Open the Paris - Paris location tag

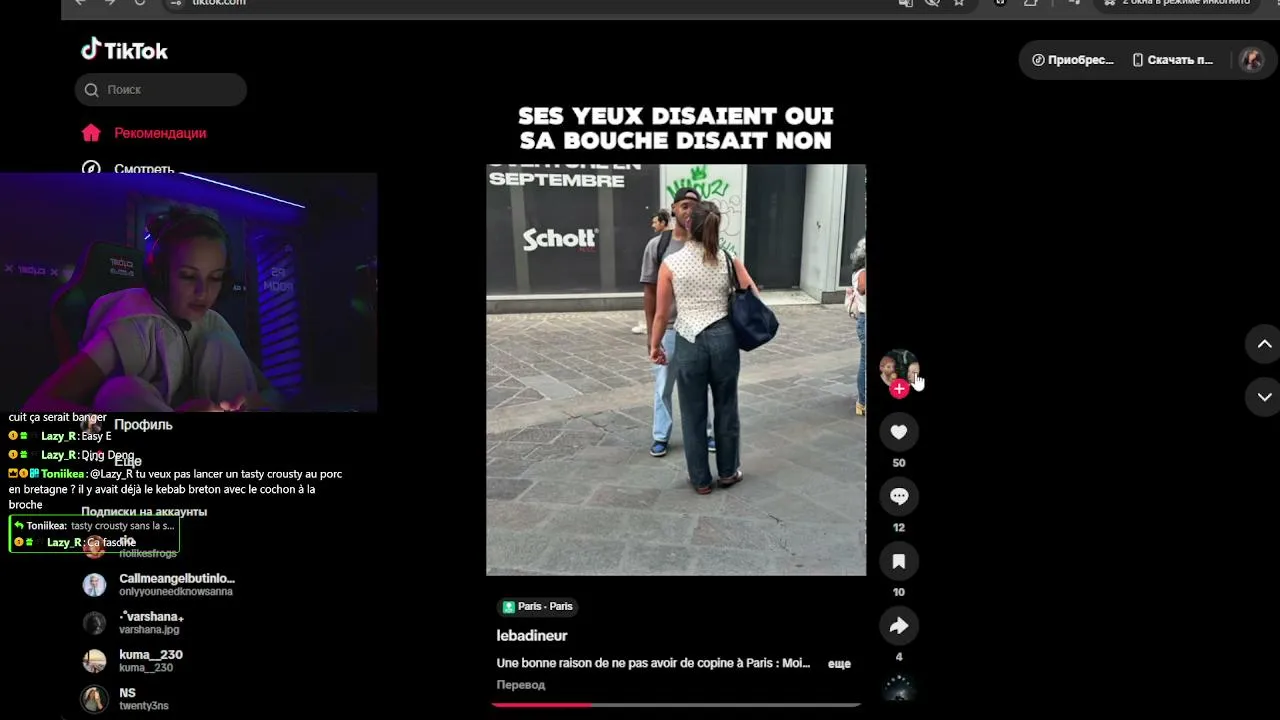point(538,606)
